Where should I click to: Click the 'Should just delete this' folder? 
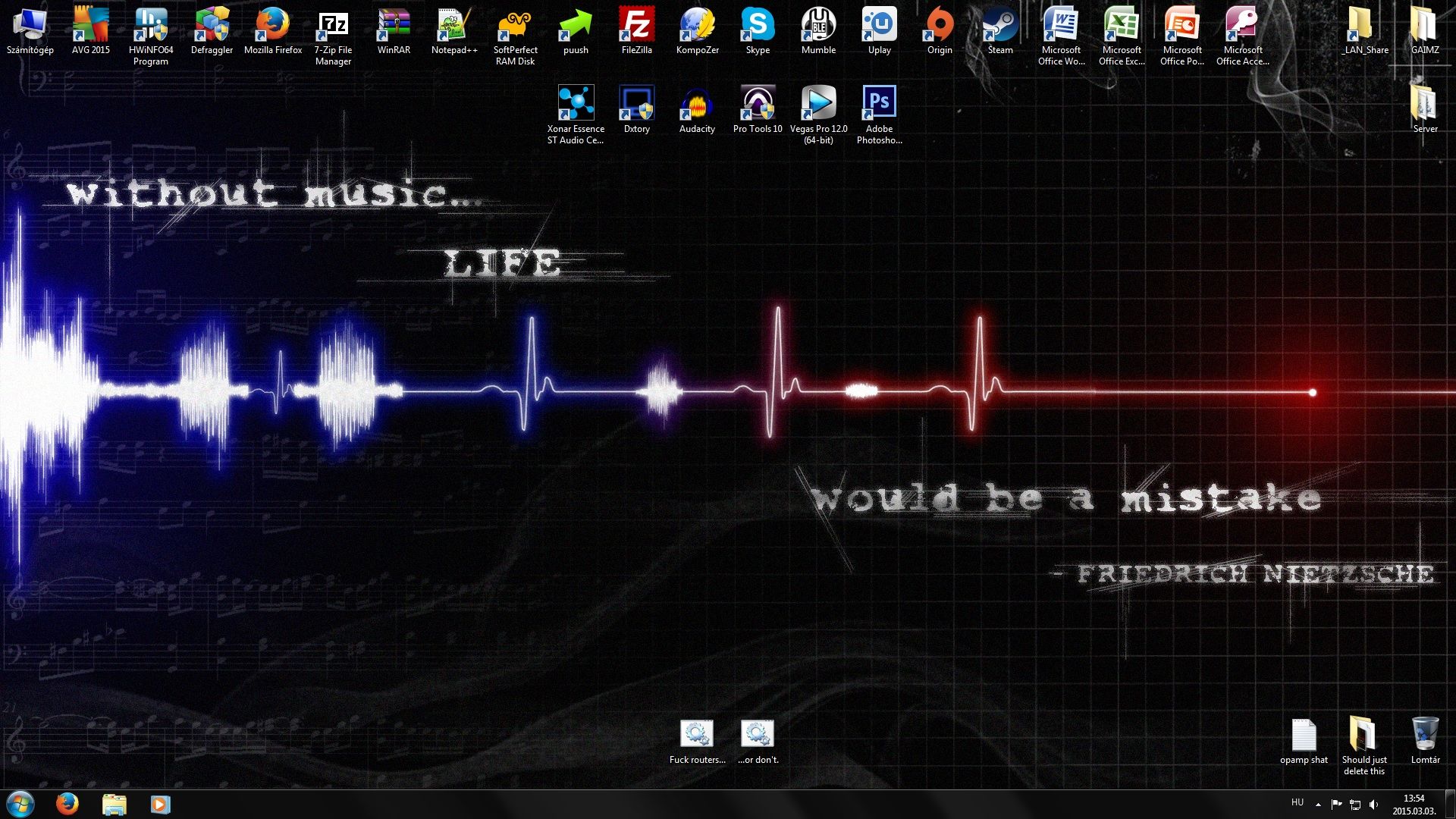[1363, 736]
